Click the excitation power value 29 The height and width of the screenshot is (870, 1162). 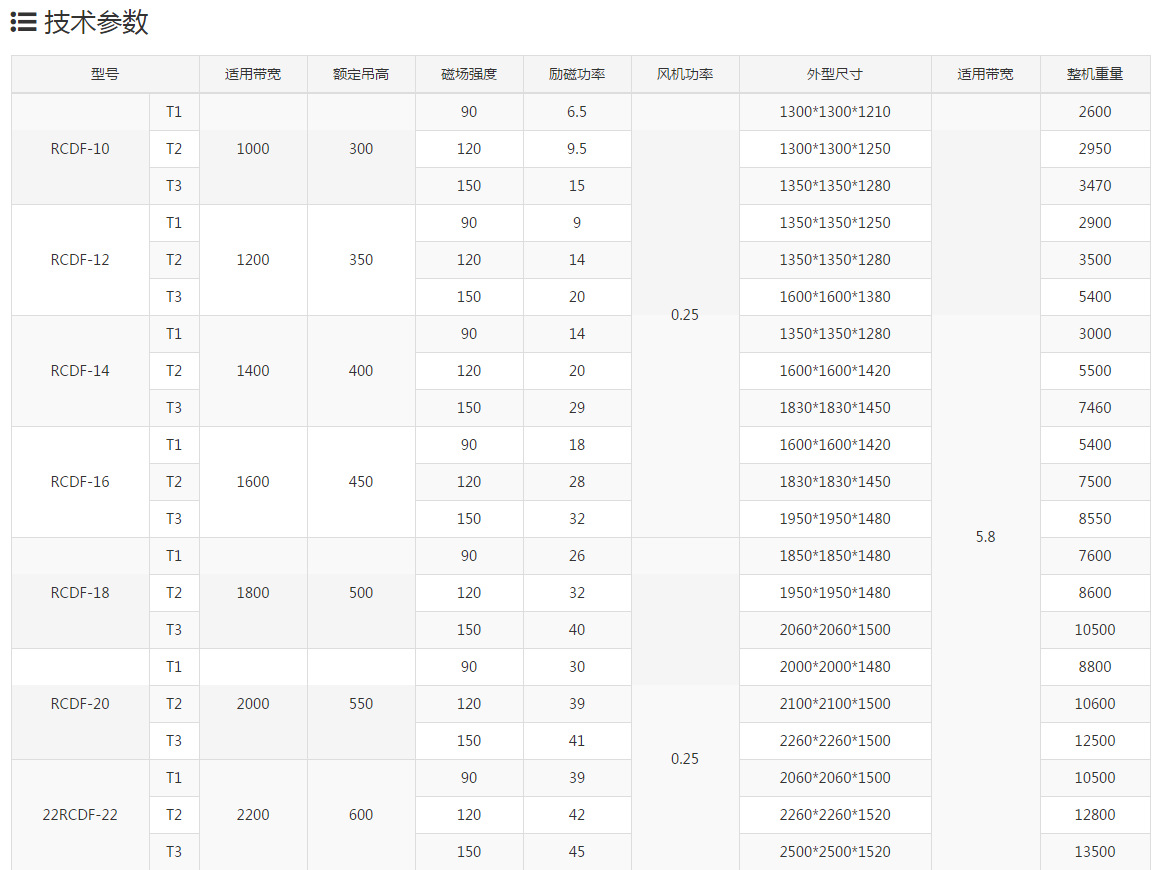[x=577, y=408]
